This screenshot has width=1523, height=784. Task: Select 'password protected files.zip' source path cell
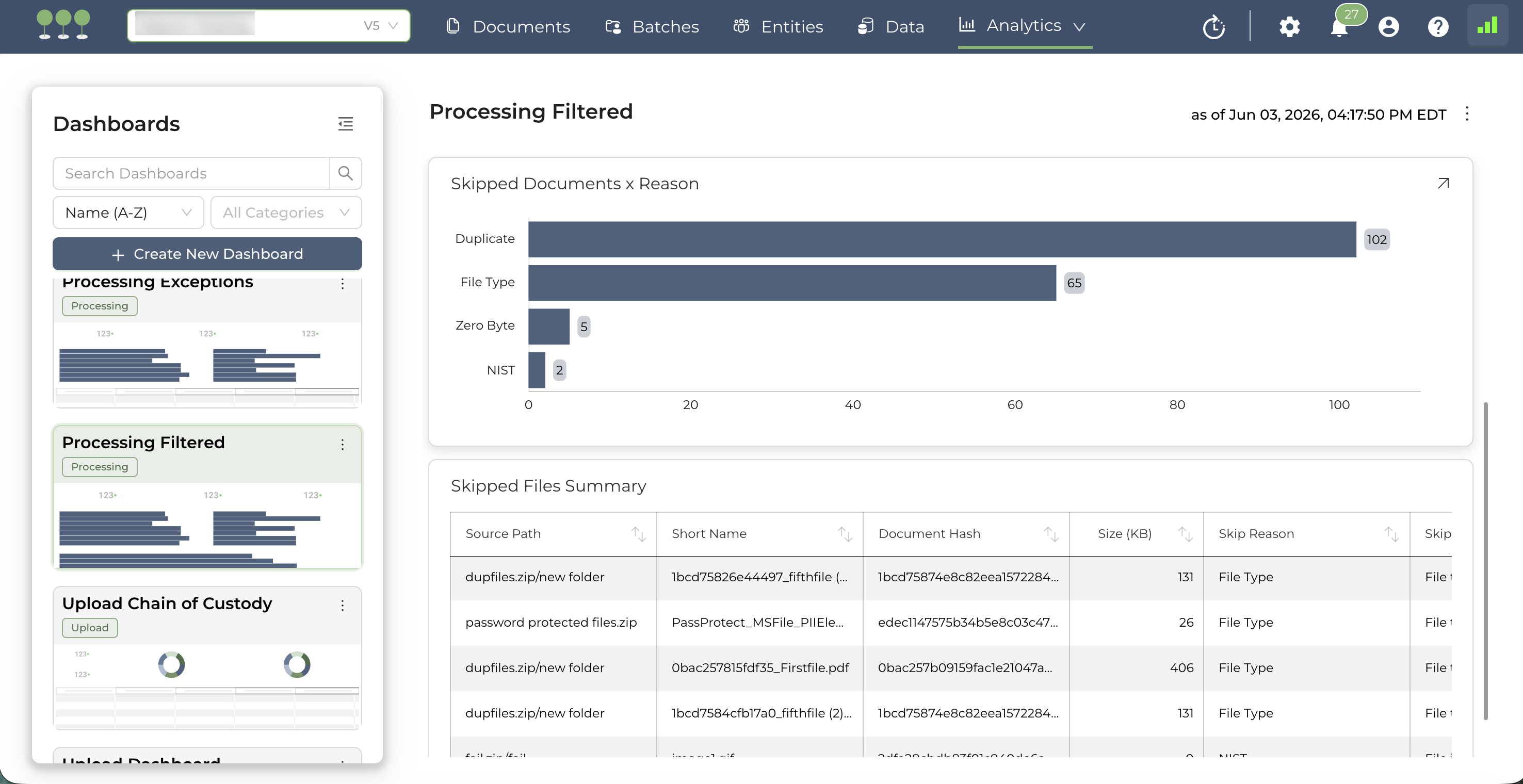click(x=554, y=623)
